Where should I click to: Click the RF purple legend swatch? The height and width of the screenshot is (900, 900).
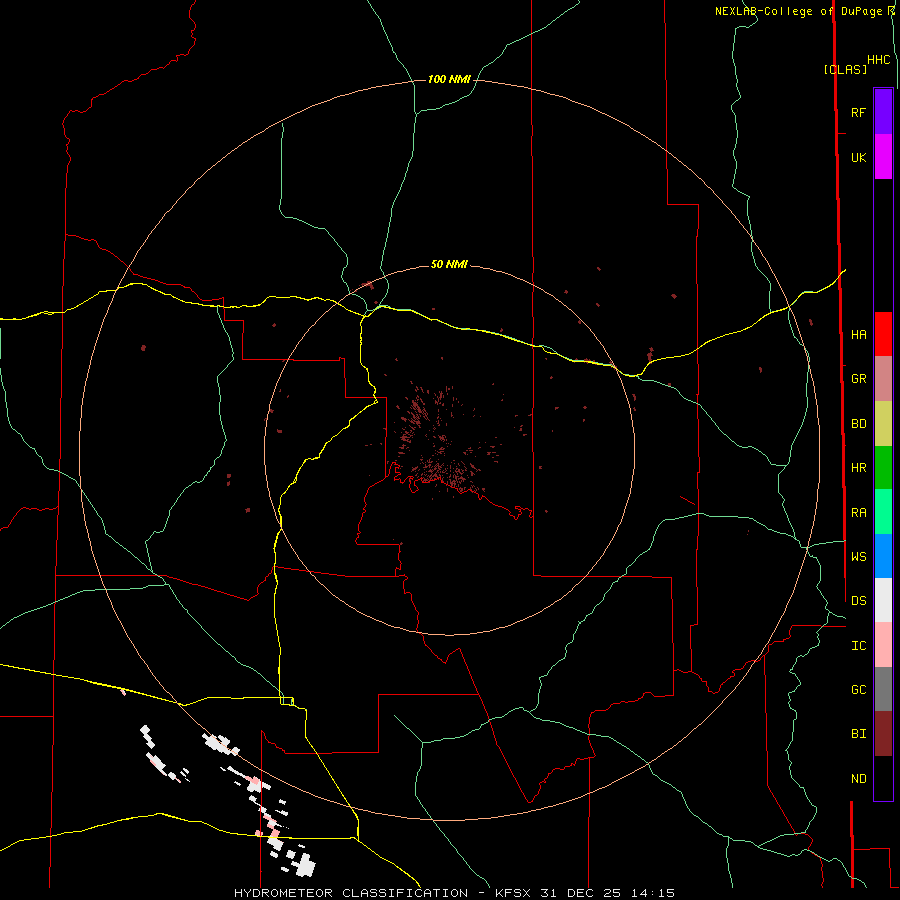pos(883,112)
